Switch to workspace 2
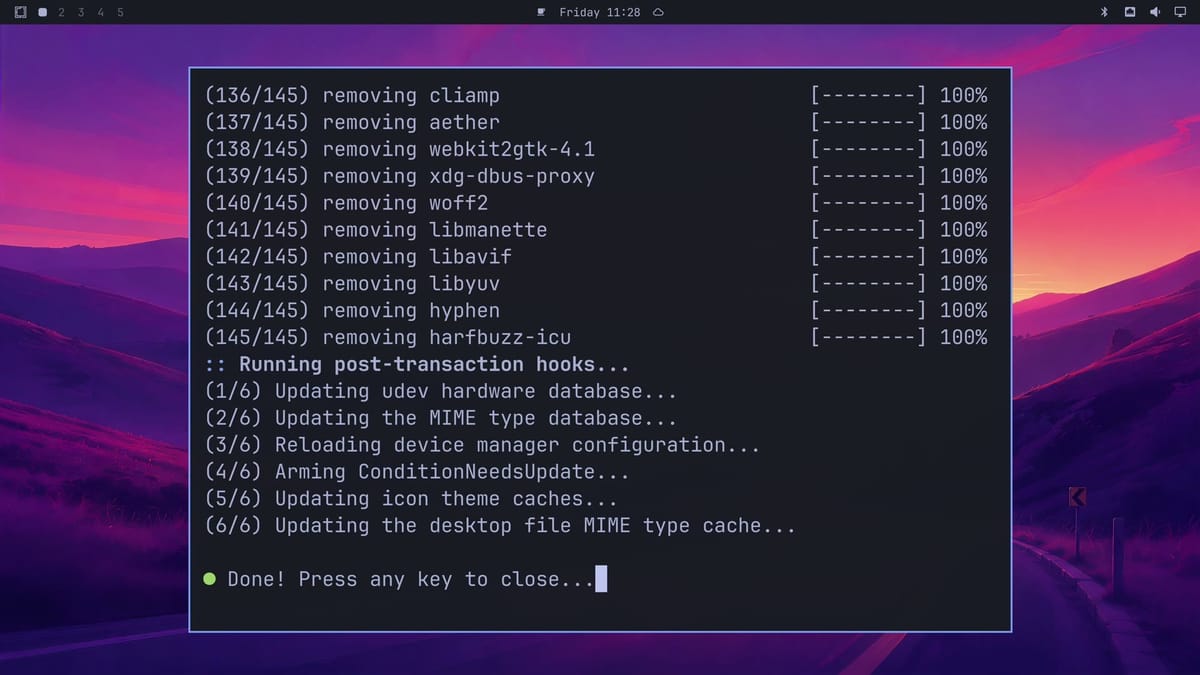The image size is (1200, 675). (61, 12)
